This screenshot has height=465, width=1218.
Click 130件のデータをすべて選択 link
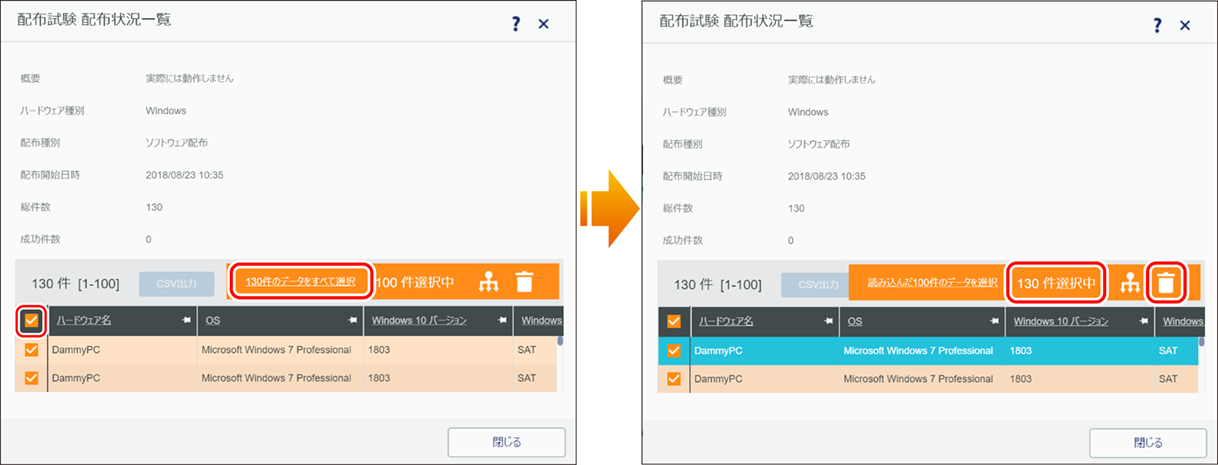tap(301, 282)
